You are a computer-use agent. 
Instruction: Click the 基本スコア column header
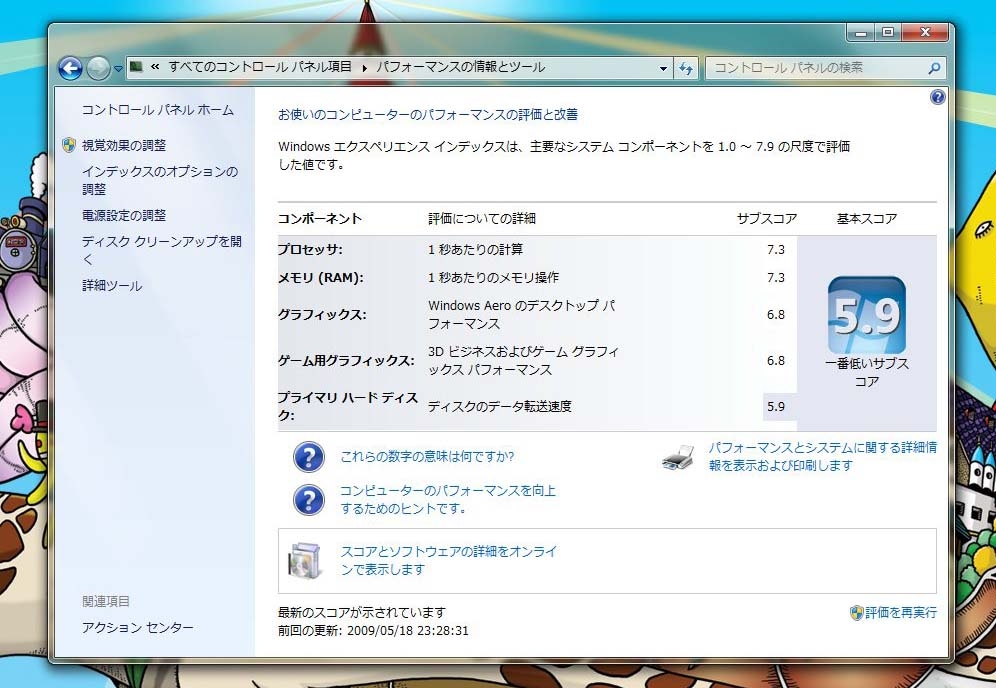(x=866, y=219)
